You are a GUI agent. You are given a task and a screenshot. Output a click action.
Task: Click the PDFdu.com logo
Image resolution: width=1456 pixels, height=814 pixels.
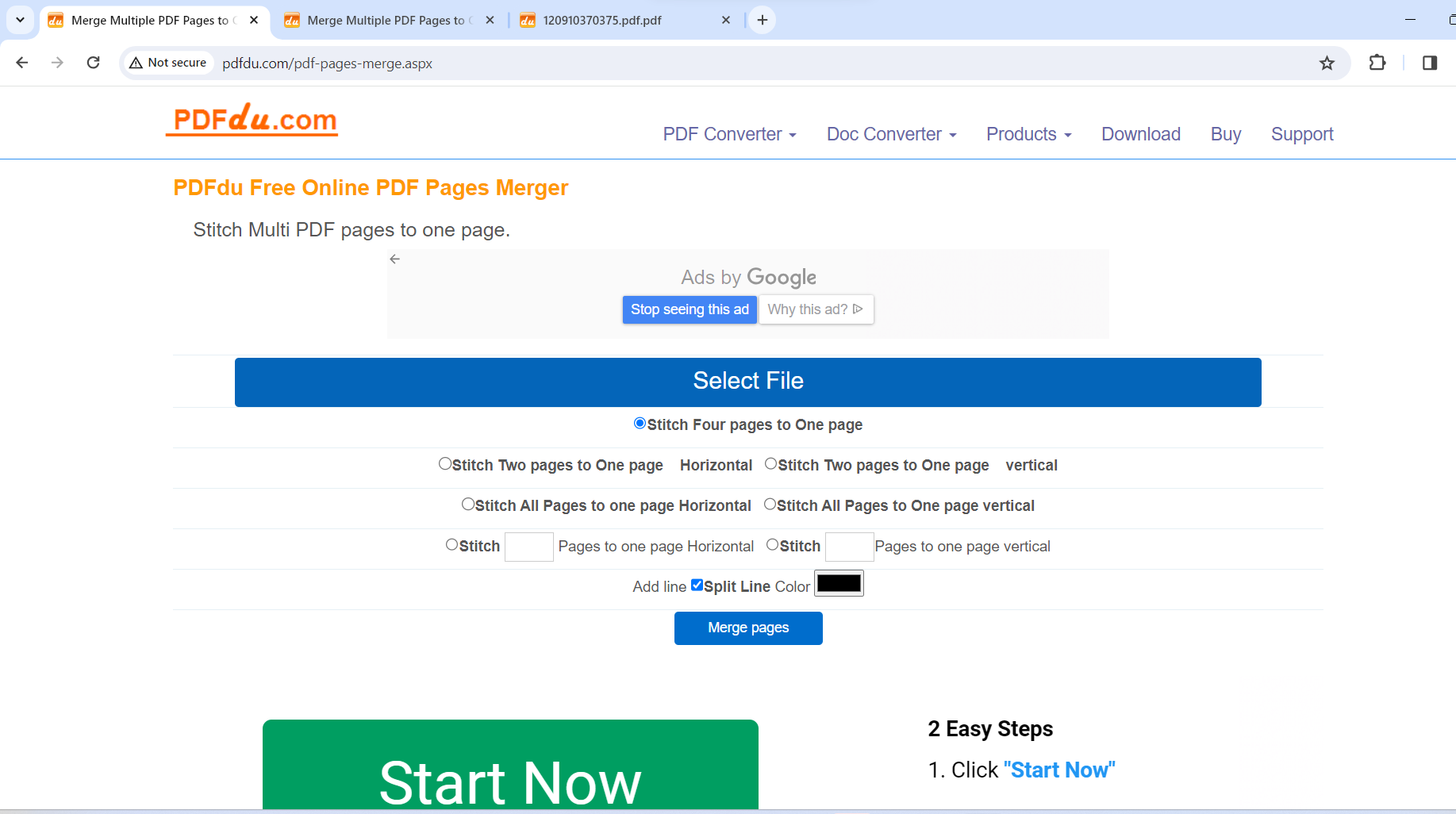click(x=252, y=120)
